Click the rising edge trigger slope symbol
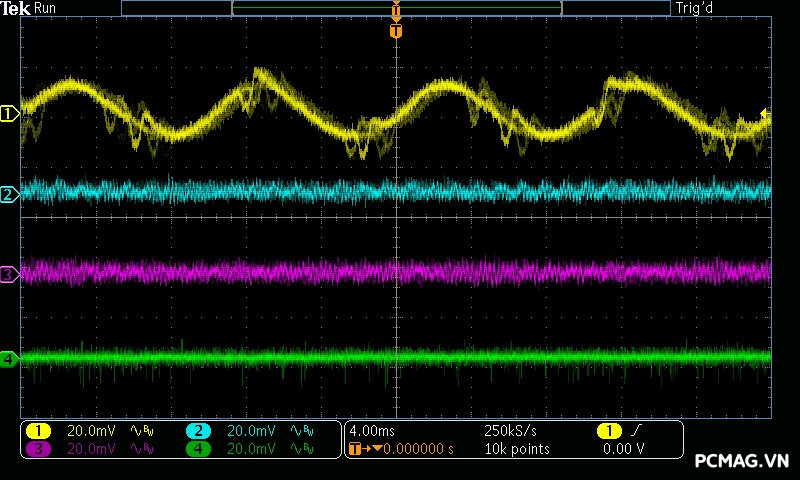Image resolution: width=800 pixels, height=480 pixels. 637,431
